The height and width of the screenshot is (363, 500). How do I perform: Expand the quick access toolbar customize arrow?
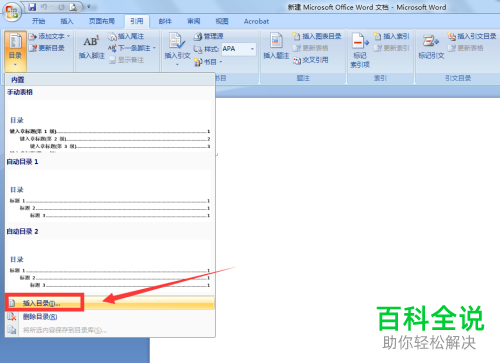[x=88, y=7]
